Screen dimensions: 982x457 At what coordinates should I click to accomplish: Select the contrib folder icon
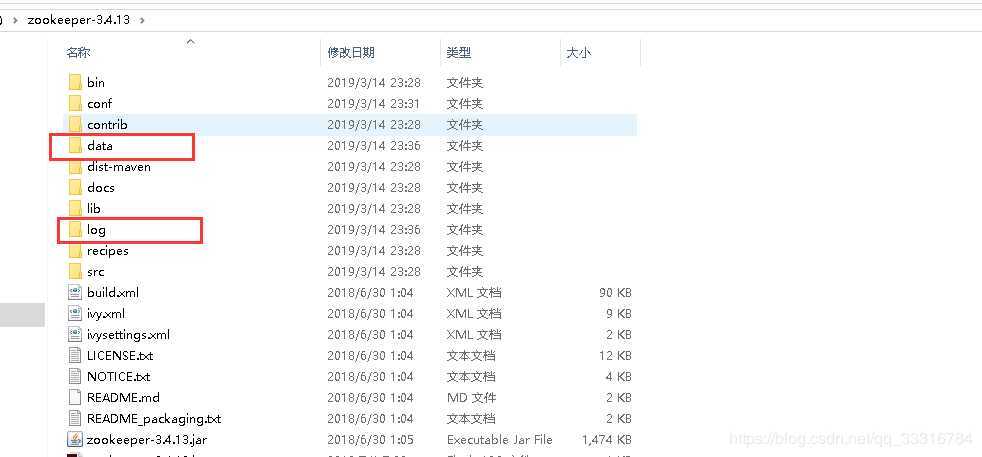click(75, 124)
